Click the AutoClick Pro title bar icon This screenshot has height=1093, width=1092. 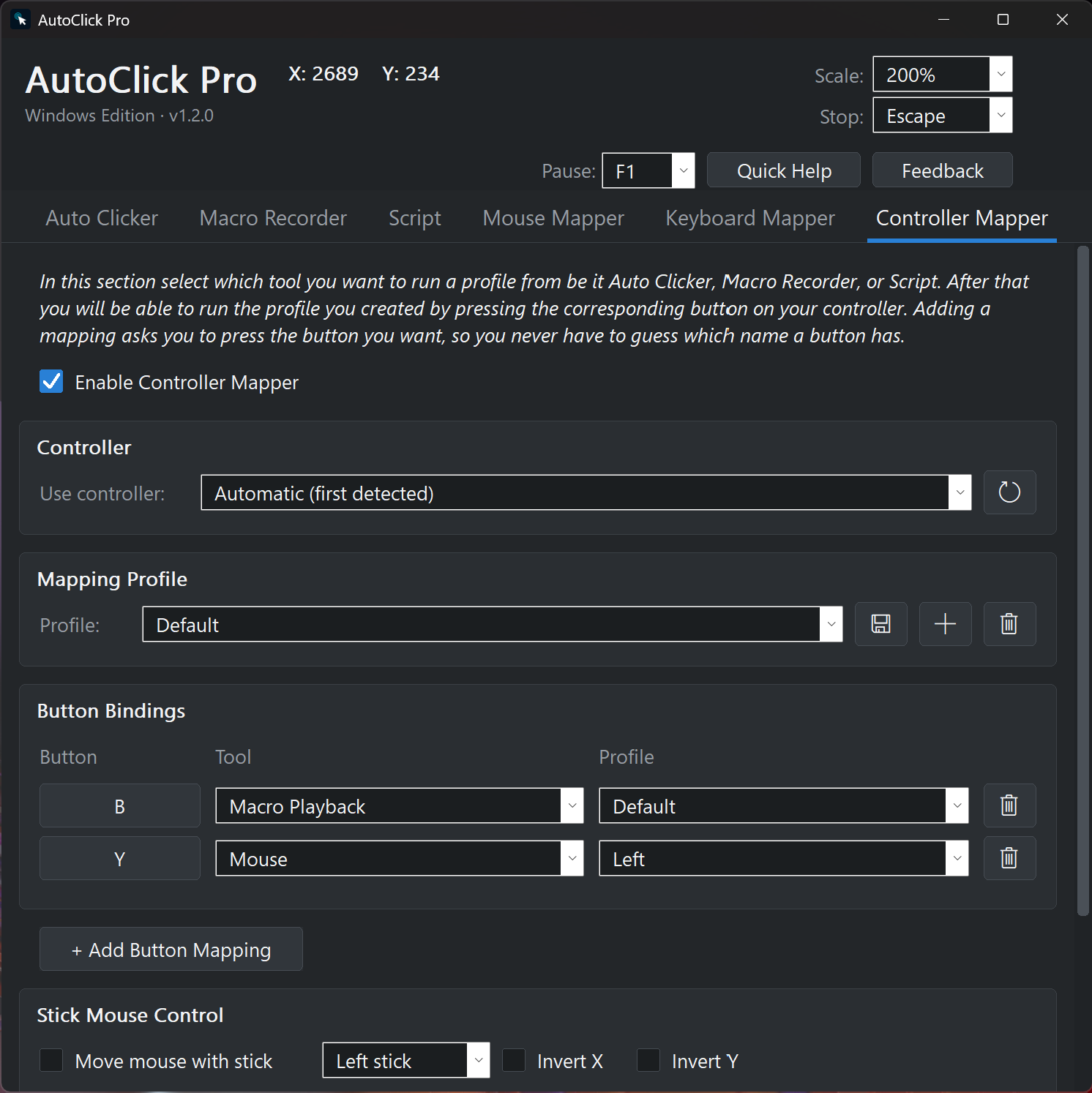tap(20, 20)
